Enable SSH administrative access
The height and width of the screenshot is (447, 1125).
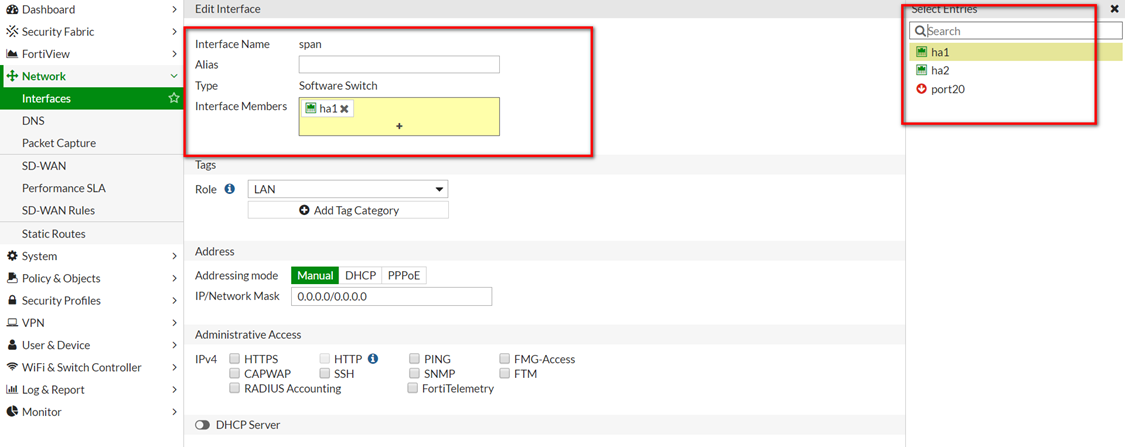[324, 374]
